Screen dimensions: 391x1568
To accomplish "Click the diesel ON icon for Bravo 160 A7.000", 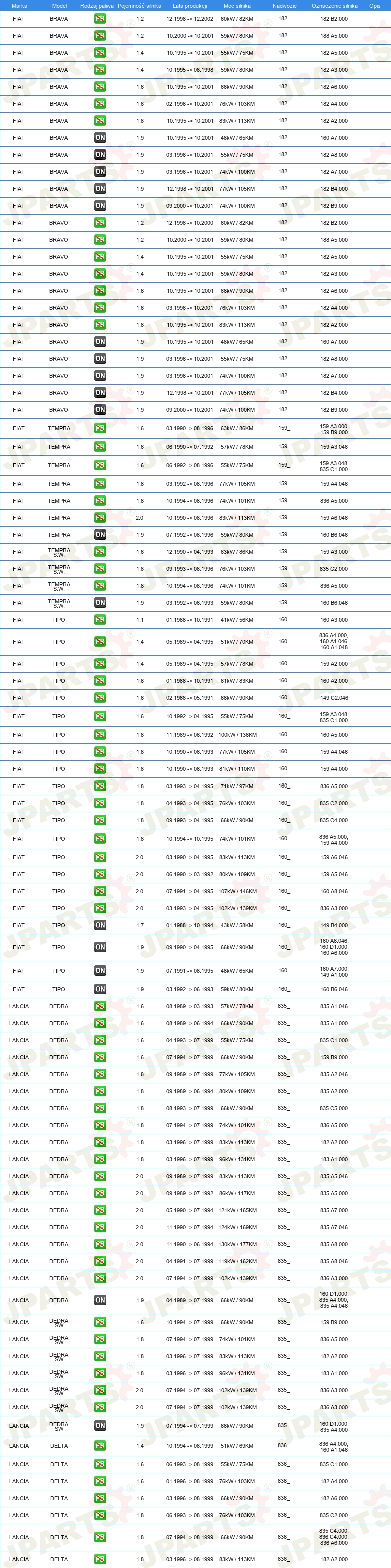I will (x=100, y=342).
